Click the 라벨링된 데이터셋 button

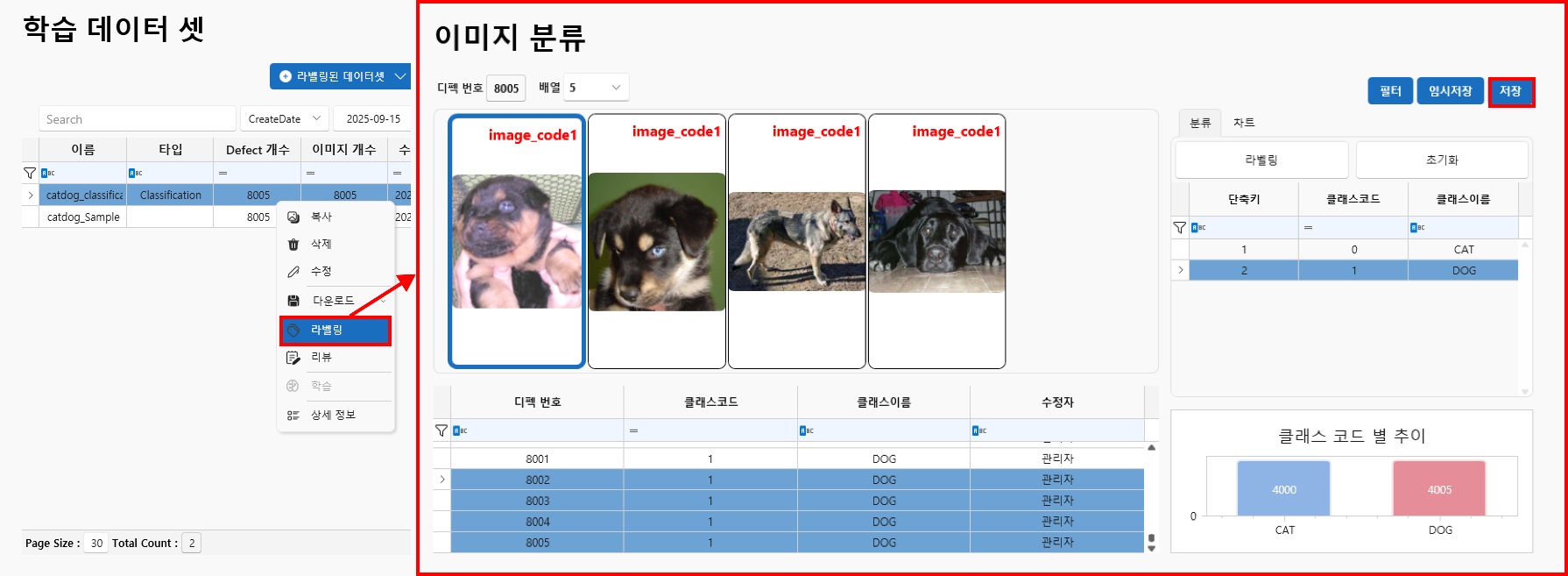point(340,77)
